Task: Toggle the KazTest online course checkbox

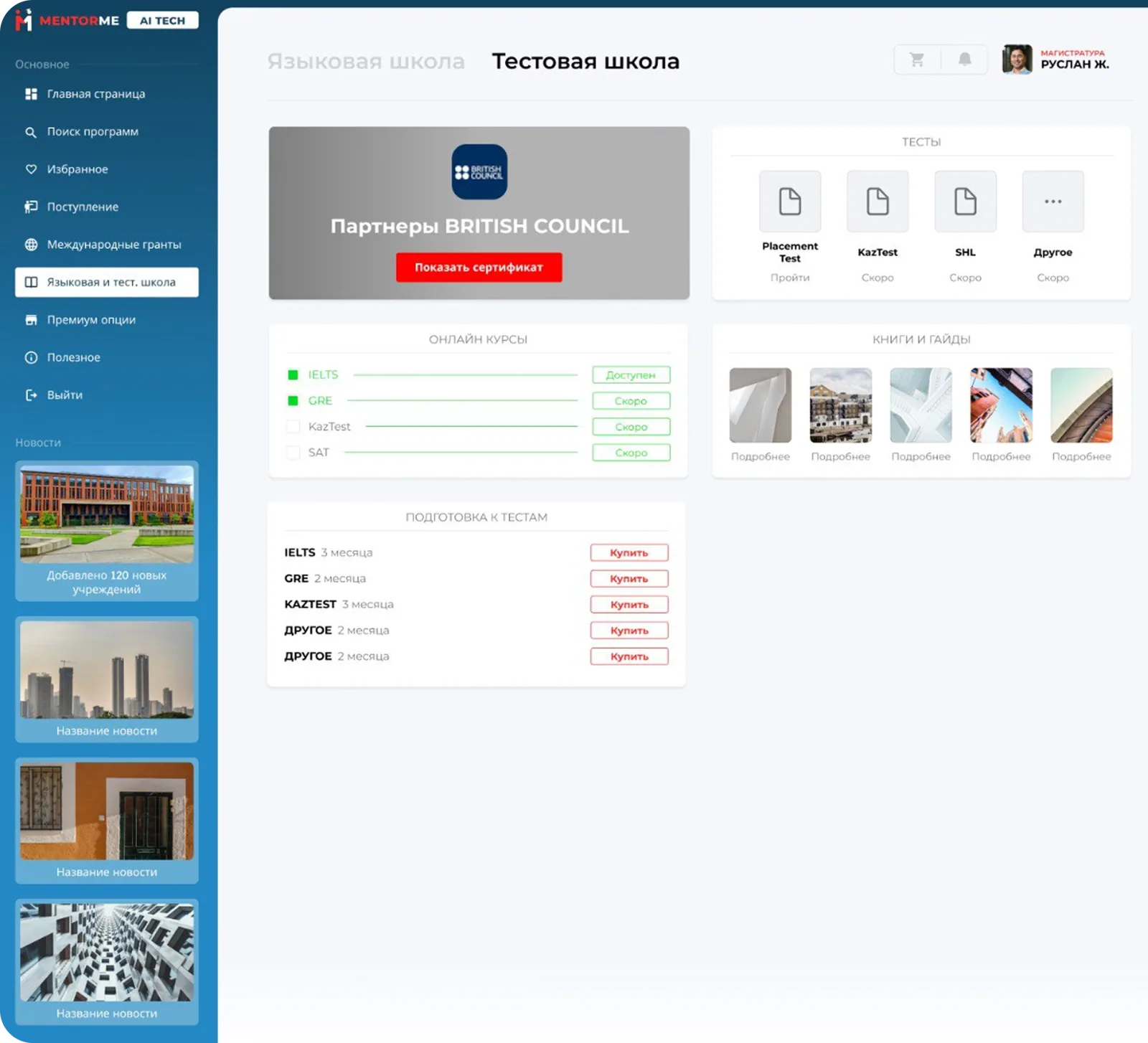Action: coord(293,426)
